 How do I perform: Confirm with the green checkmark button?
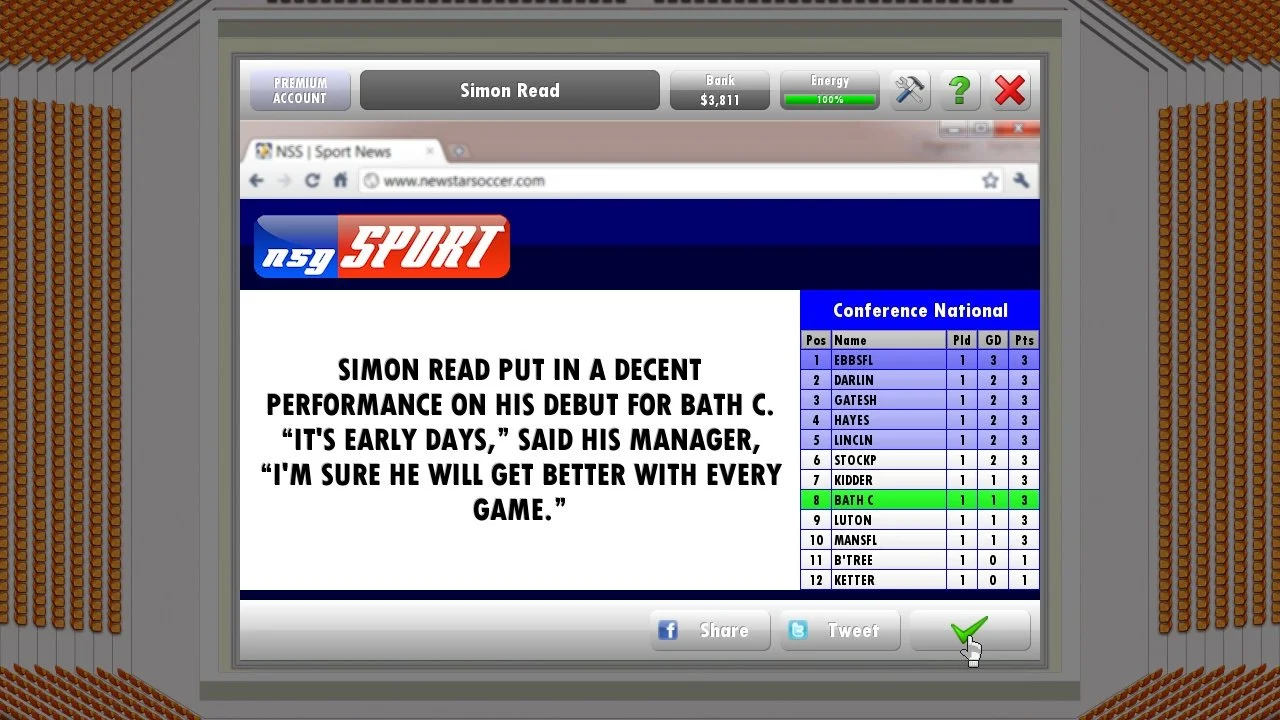tap(969, 631)
